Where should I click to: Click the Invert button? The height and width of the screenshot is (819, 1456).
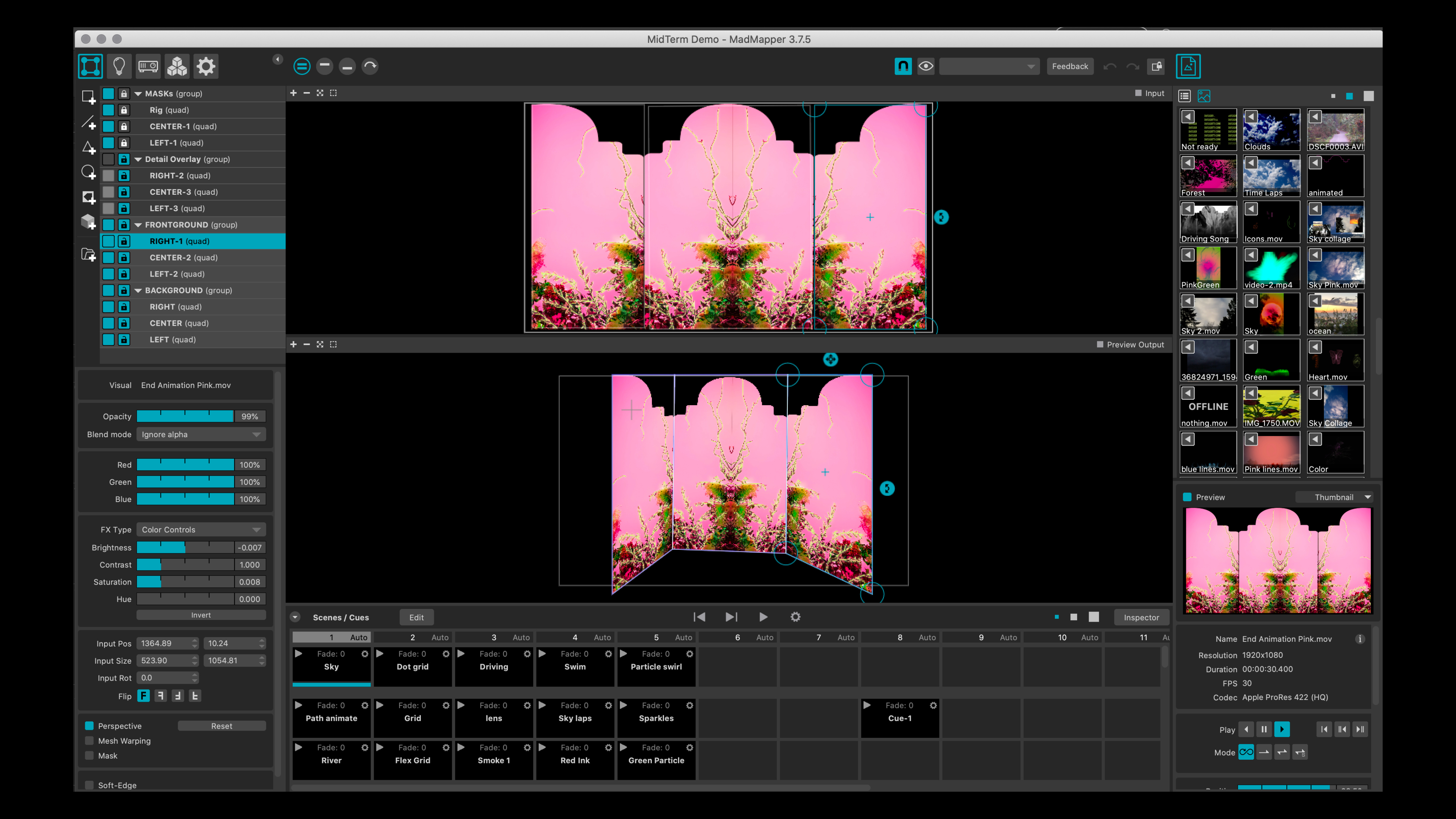tap(201, 615)
